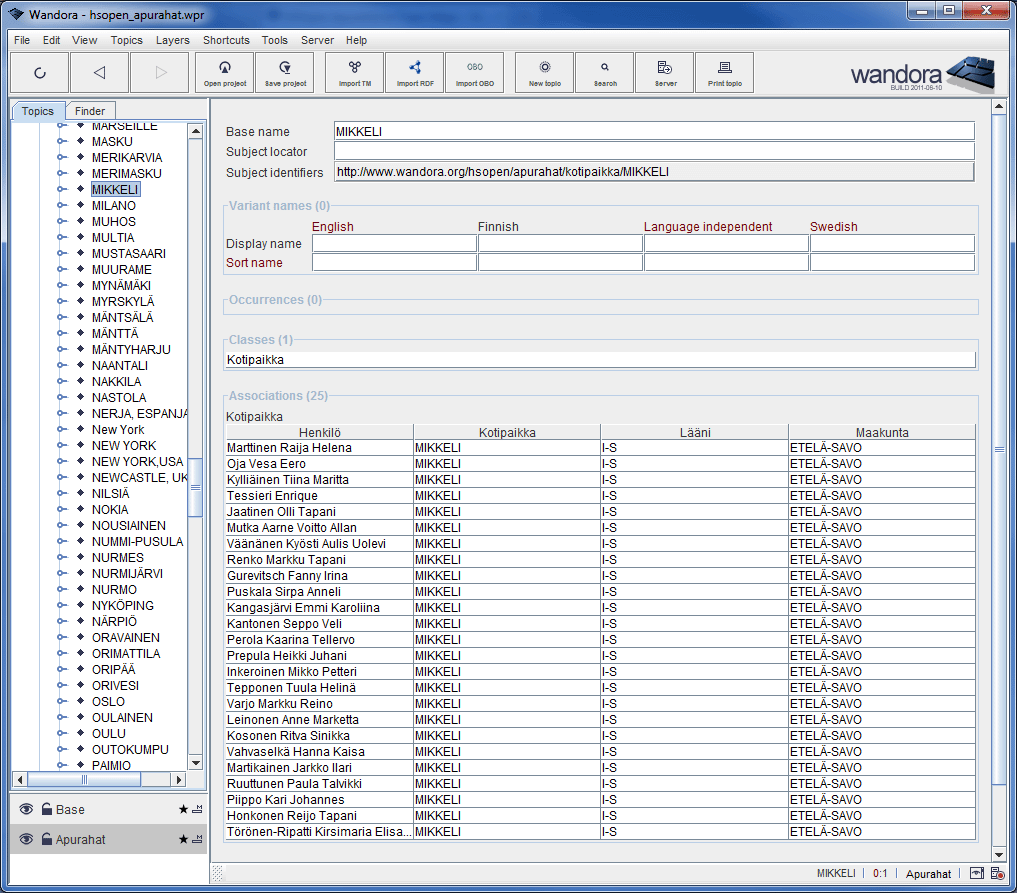Click the Maakunta column header
This screenshot has width=1017, height=893.
(881, 432)
